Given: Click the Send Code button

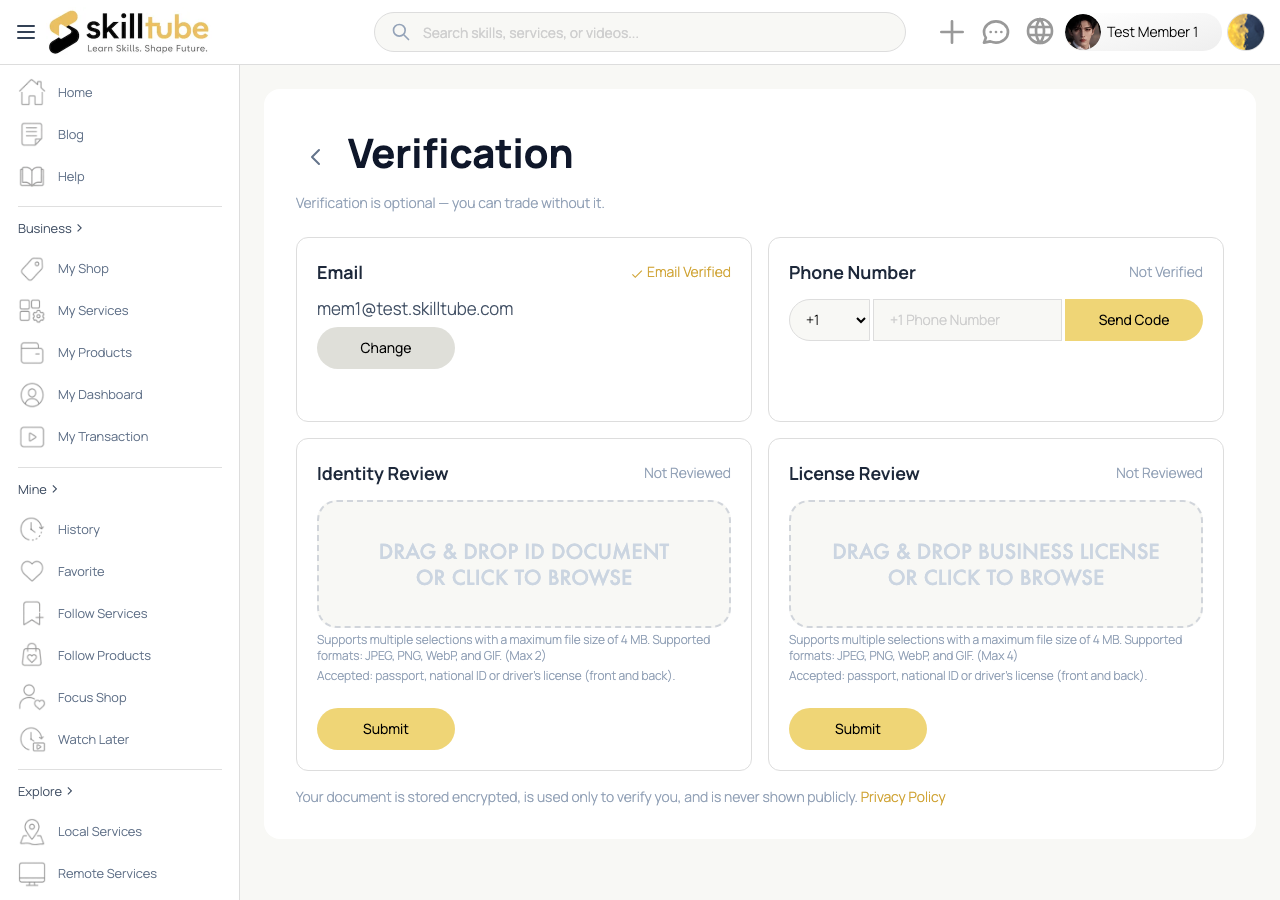Looking at the screenshot, I should coord(1134,320).
